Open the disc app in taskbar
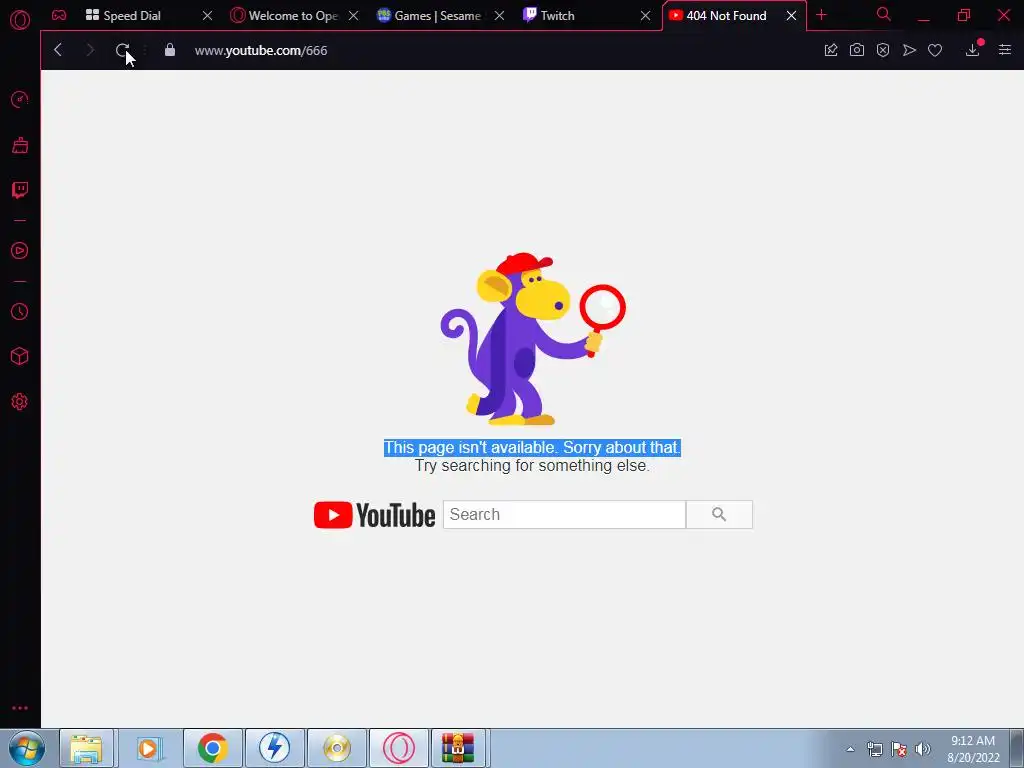Viewport: 1024px width, 768px height. coord(337,748)
